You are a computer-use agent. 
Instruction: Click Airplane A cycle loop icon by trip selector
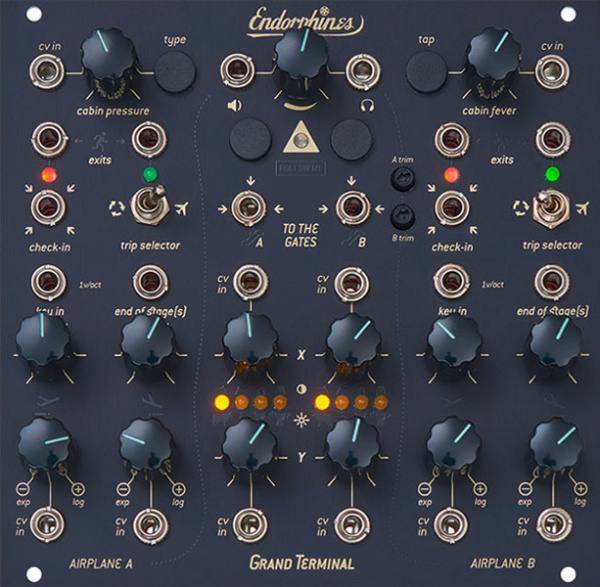pos(117,208)
